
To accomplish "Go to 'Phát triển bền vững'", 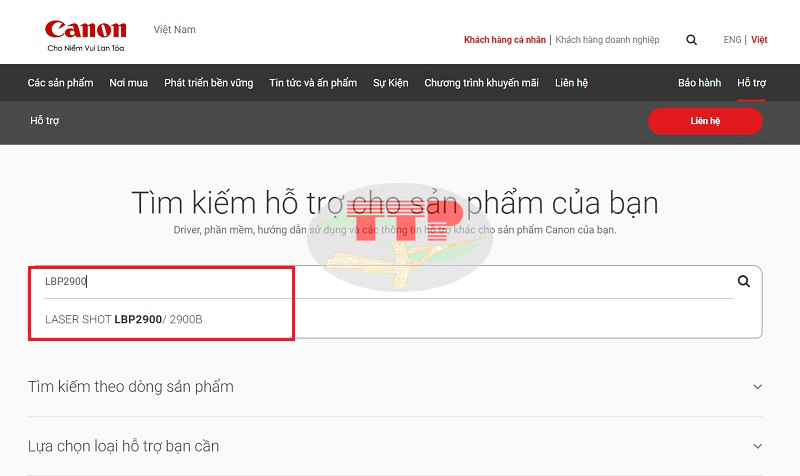I will coord(209,83).
